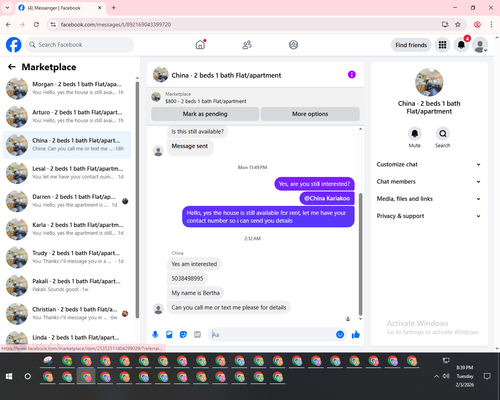
Task: Attach a photo file icon
Action: [169, 334]
